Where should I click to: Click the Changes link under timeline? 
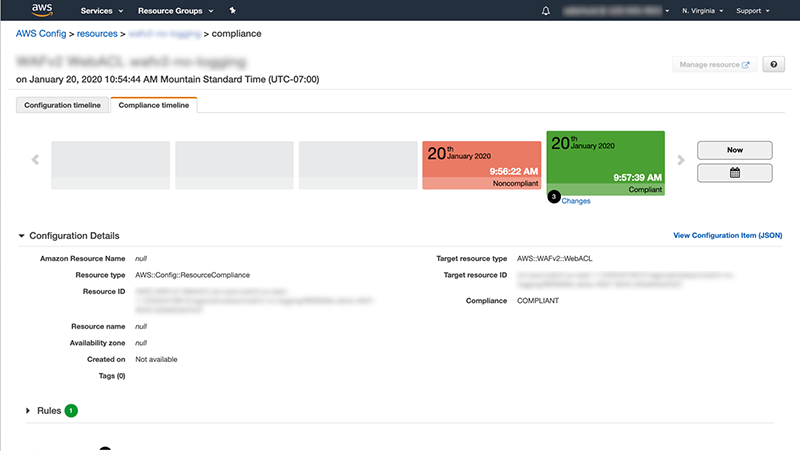pos(576,201)
